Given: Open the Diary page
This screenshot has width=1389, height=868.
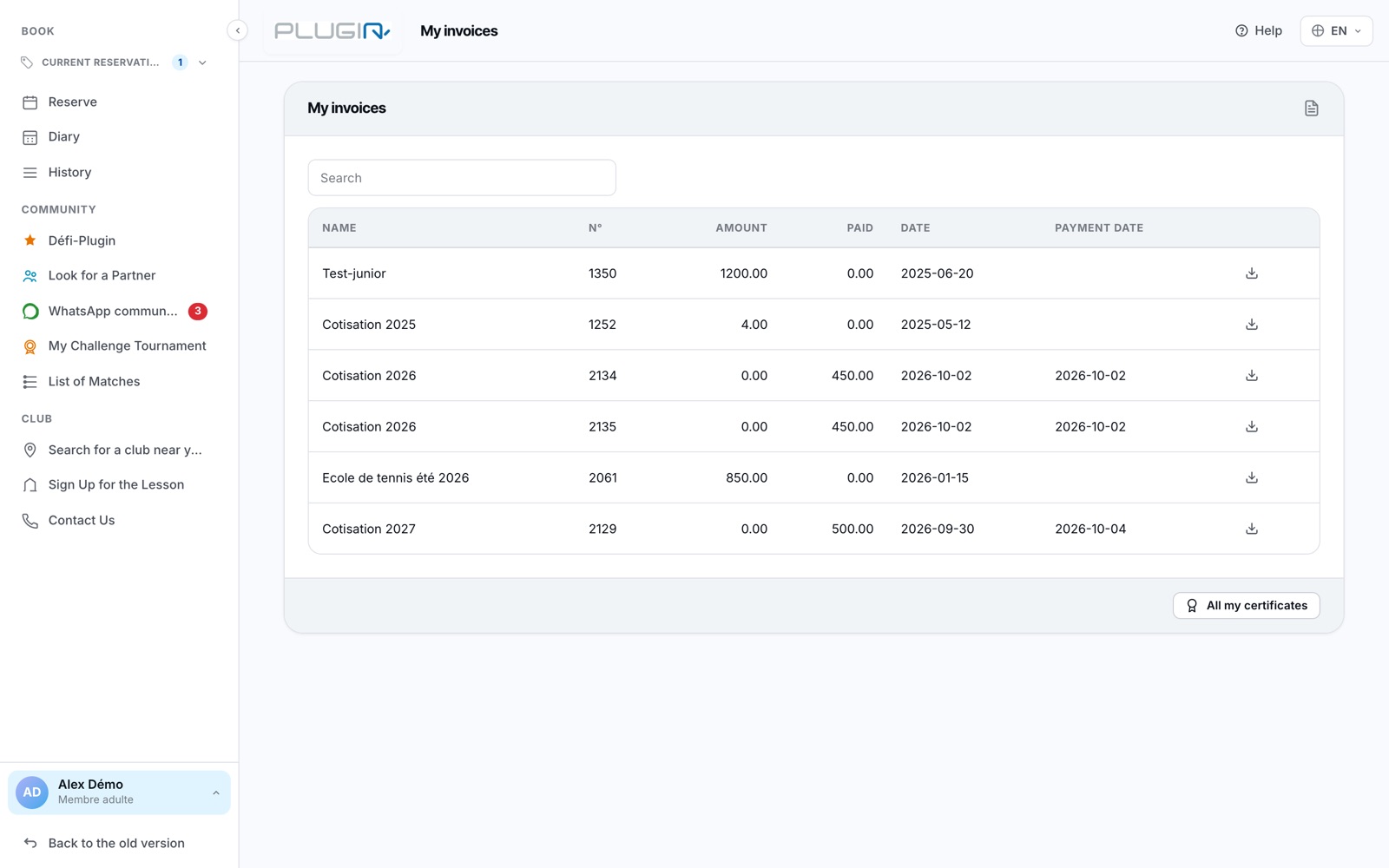Looking at the screenshot, I should point(64,137).
